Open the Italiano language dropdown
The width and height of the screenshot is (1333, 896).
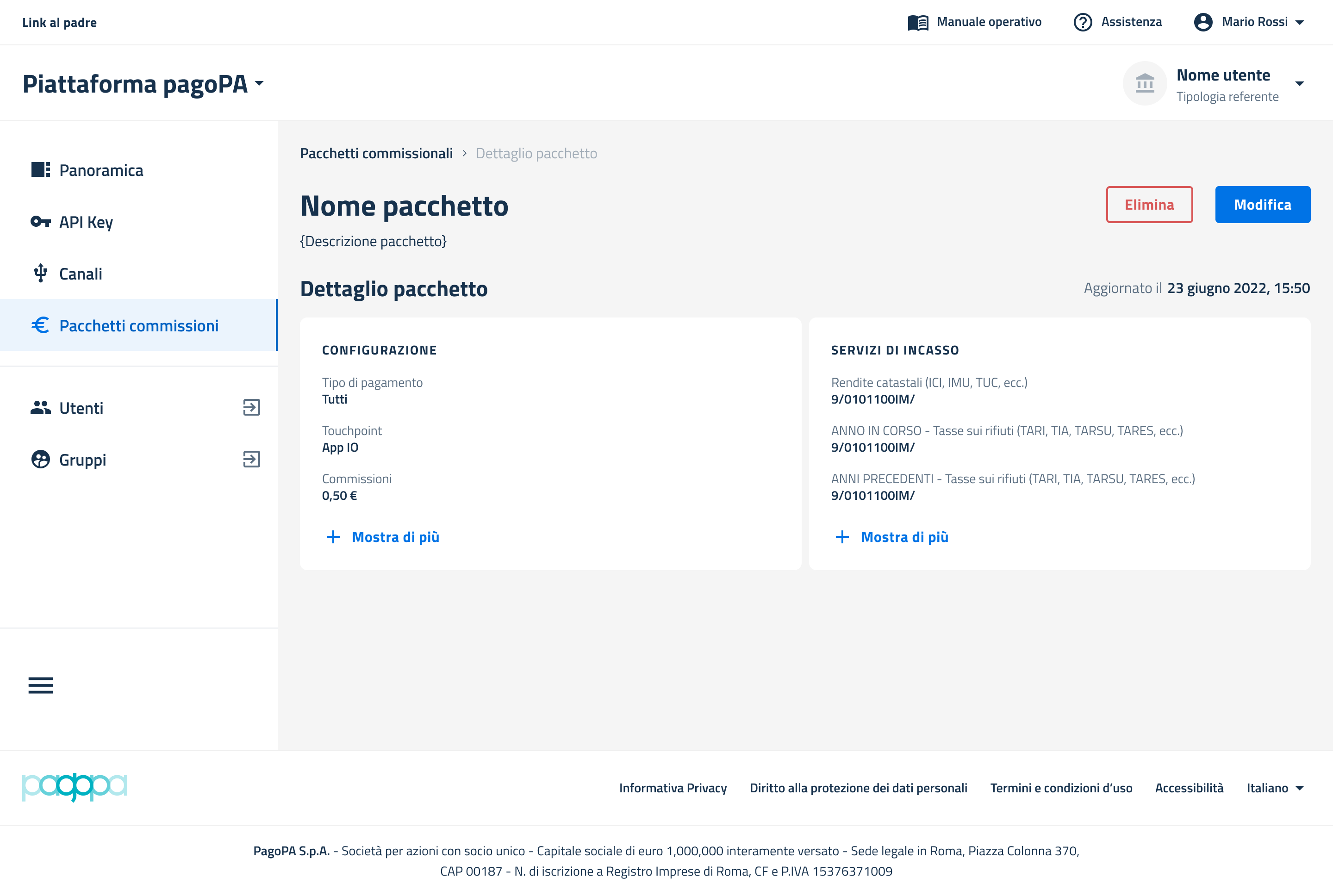1275,788
